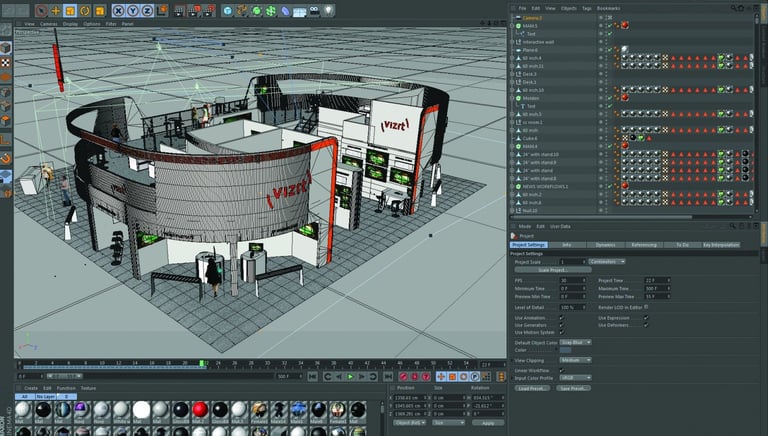Viewport: 768px width, 436px height.
Task: Toggle Use Motion System checkbox
Action: click(x=561, y=332)
